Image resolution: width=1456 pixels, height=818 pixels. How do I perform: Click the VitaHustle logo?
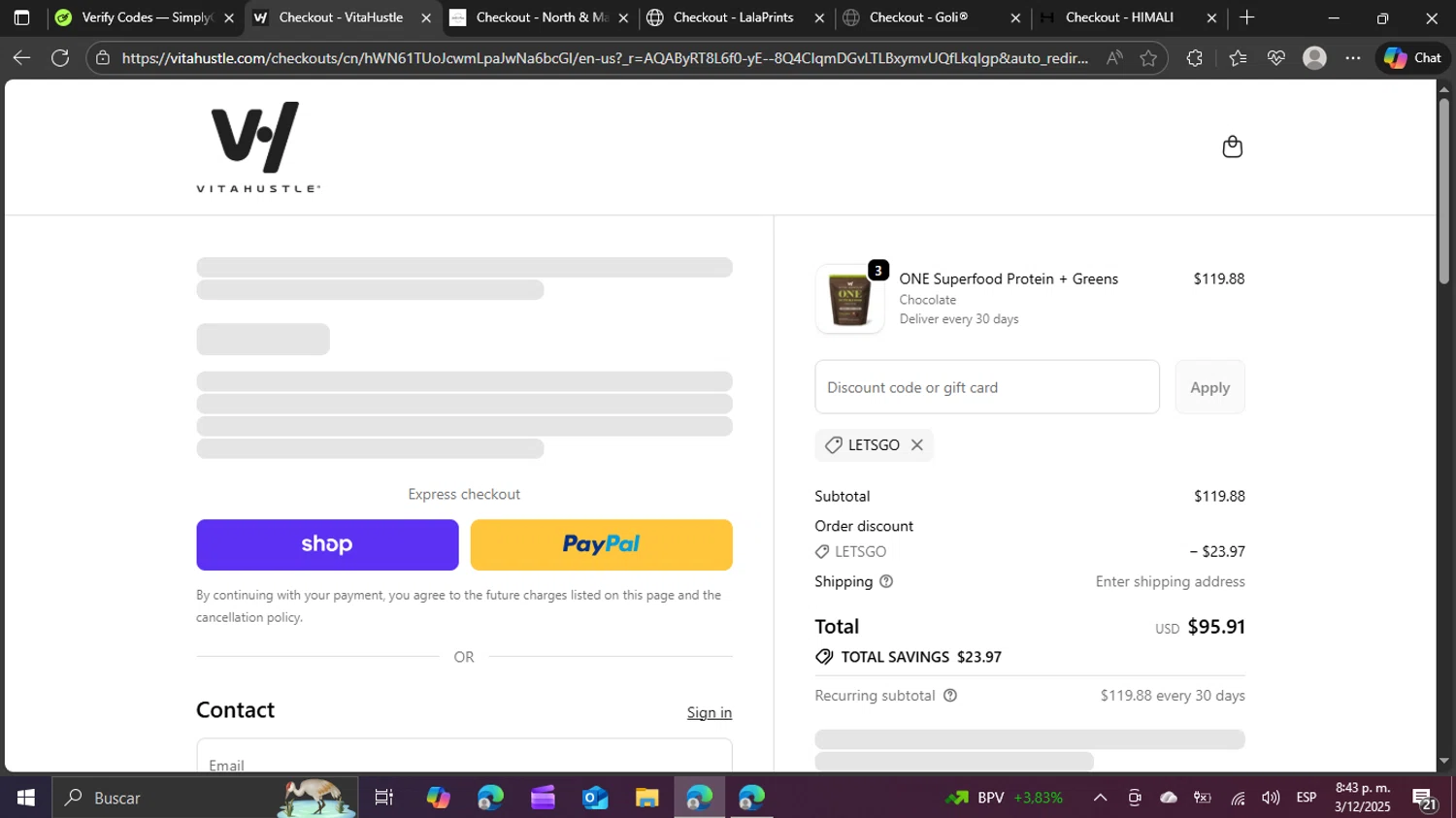pos(257,147)
